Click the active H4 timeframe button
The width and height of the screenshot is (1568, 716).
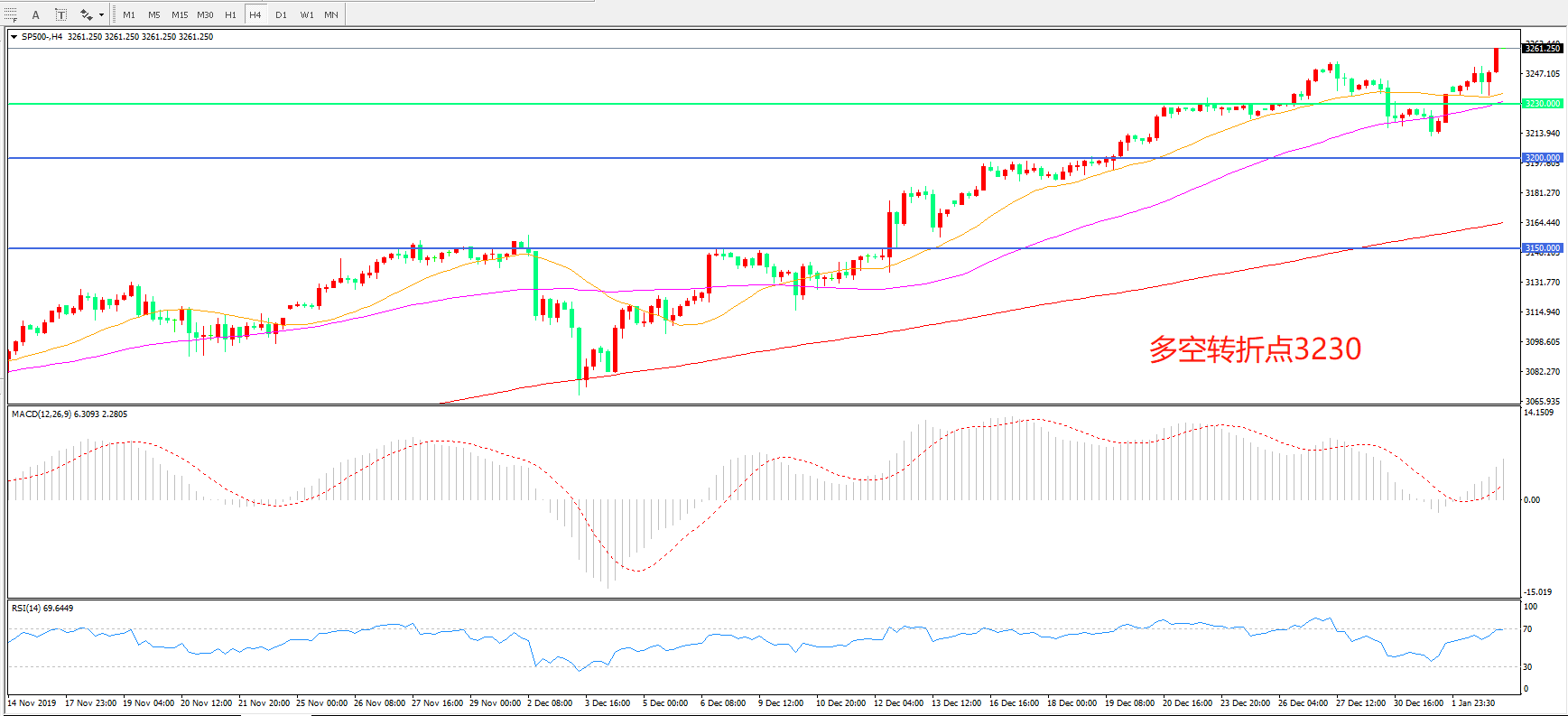(x=255, y=14)
